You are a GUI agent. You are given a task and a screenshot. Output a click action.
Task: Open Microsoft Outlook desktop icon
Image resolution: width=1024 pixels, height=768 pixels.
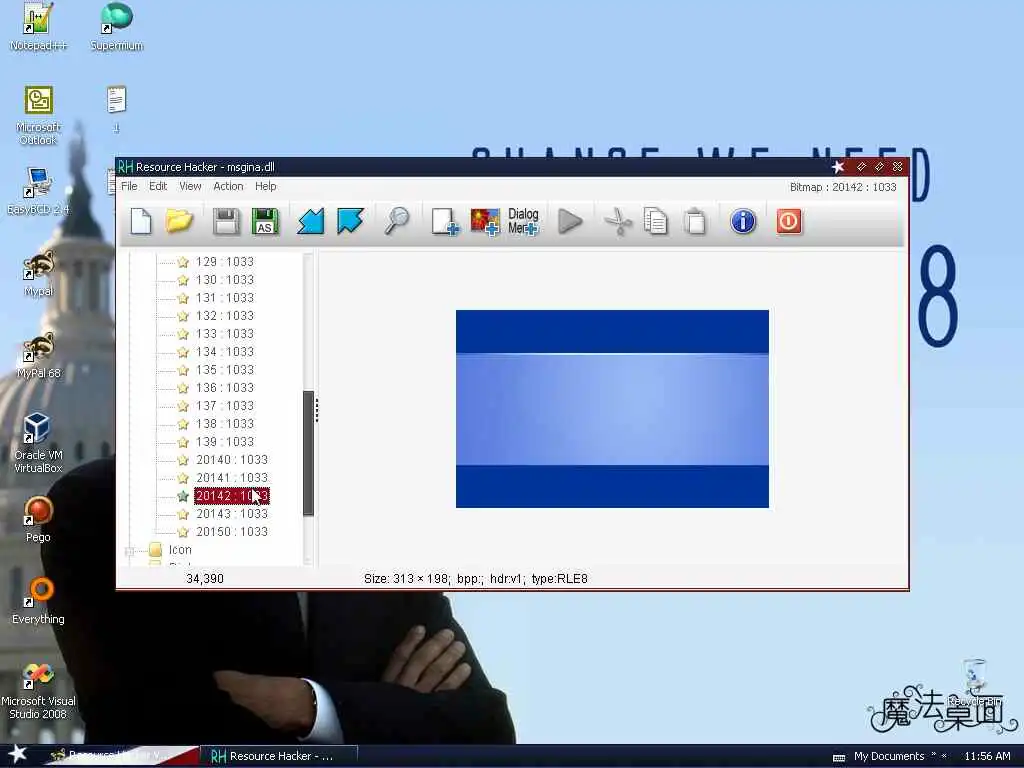[x=38, y=116]
